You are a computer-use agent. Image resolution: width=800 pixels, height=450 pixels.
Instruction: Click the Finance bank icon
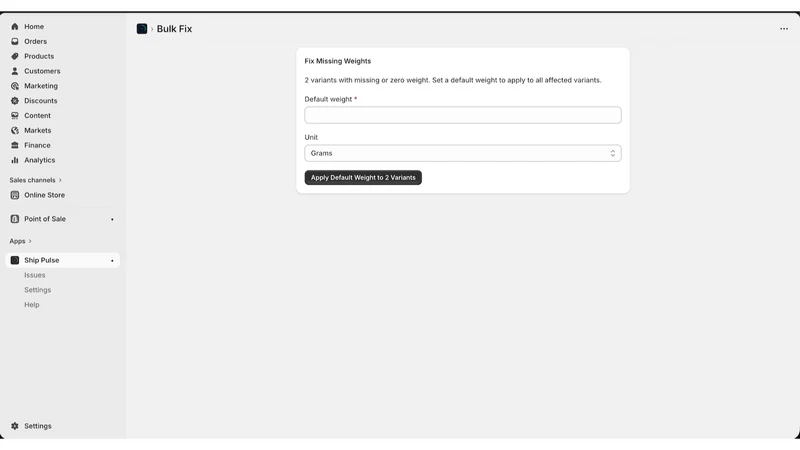pos(15,145)
